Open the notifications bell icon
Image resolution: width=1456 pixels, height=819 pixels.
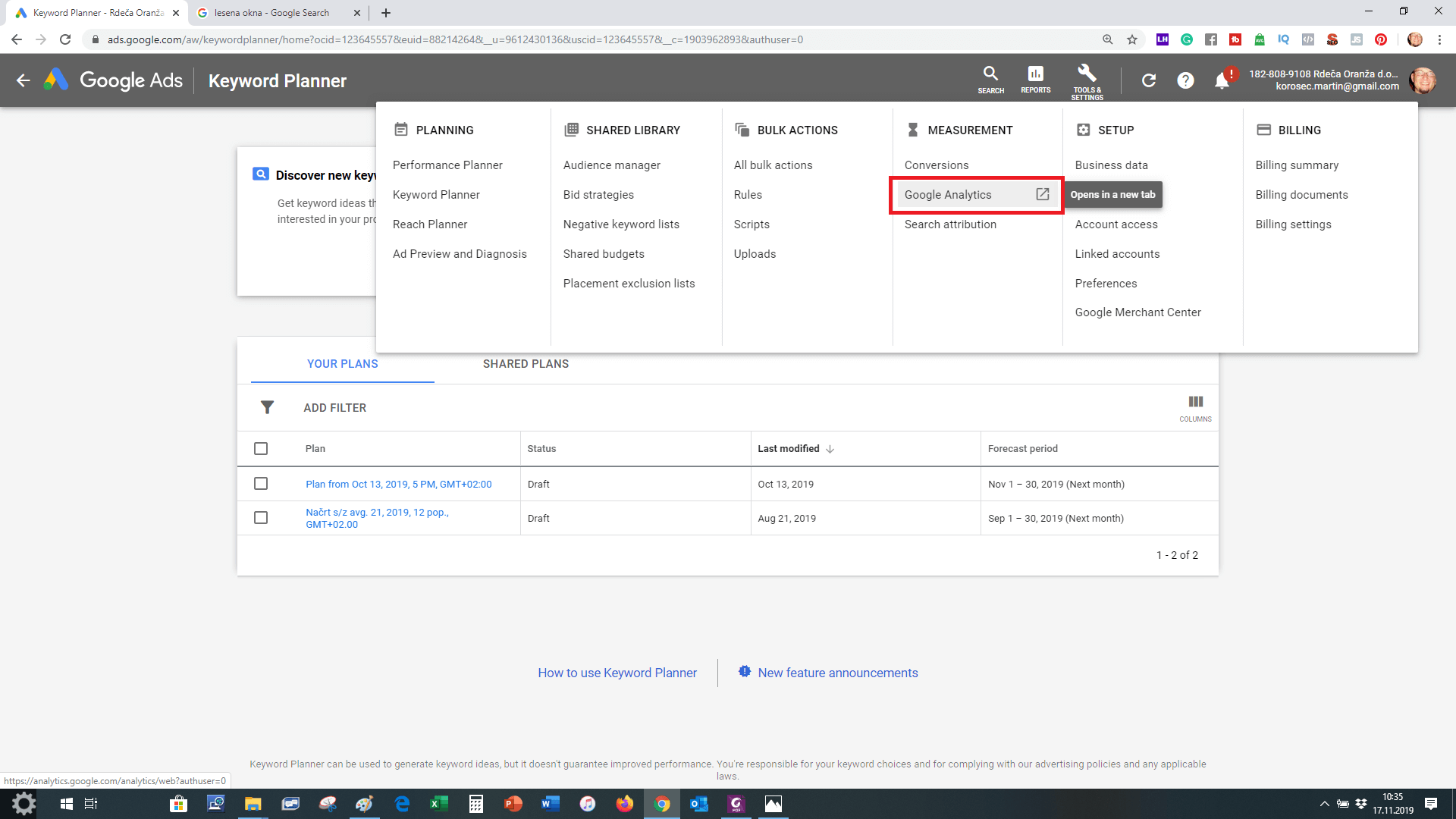coord(1222,80)
